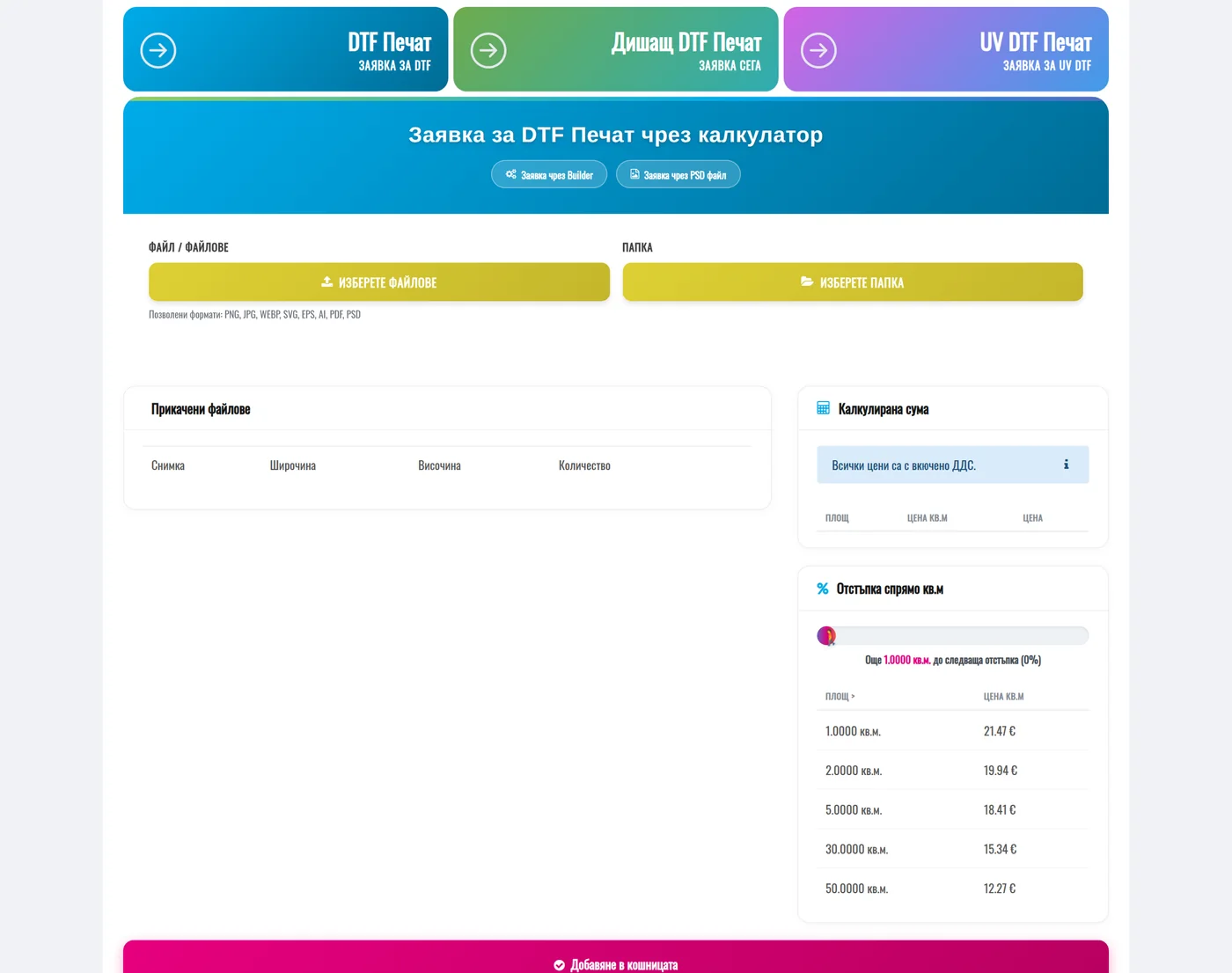Click ЦЕНА КВ.М header in Калкулирана сума panel

coord(928,518)
